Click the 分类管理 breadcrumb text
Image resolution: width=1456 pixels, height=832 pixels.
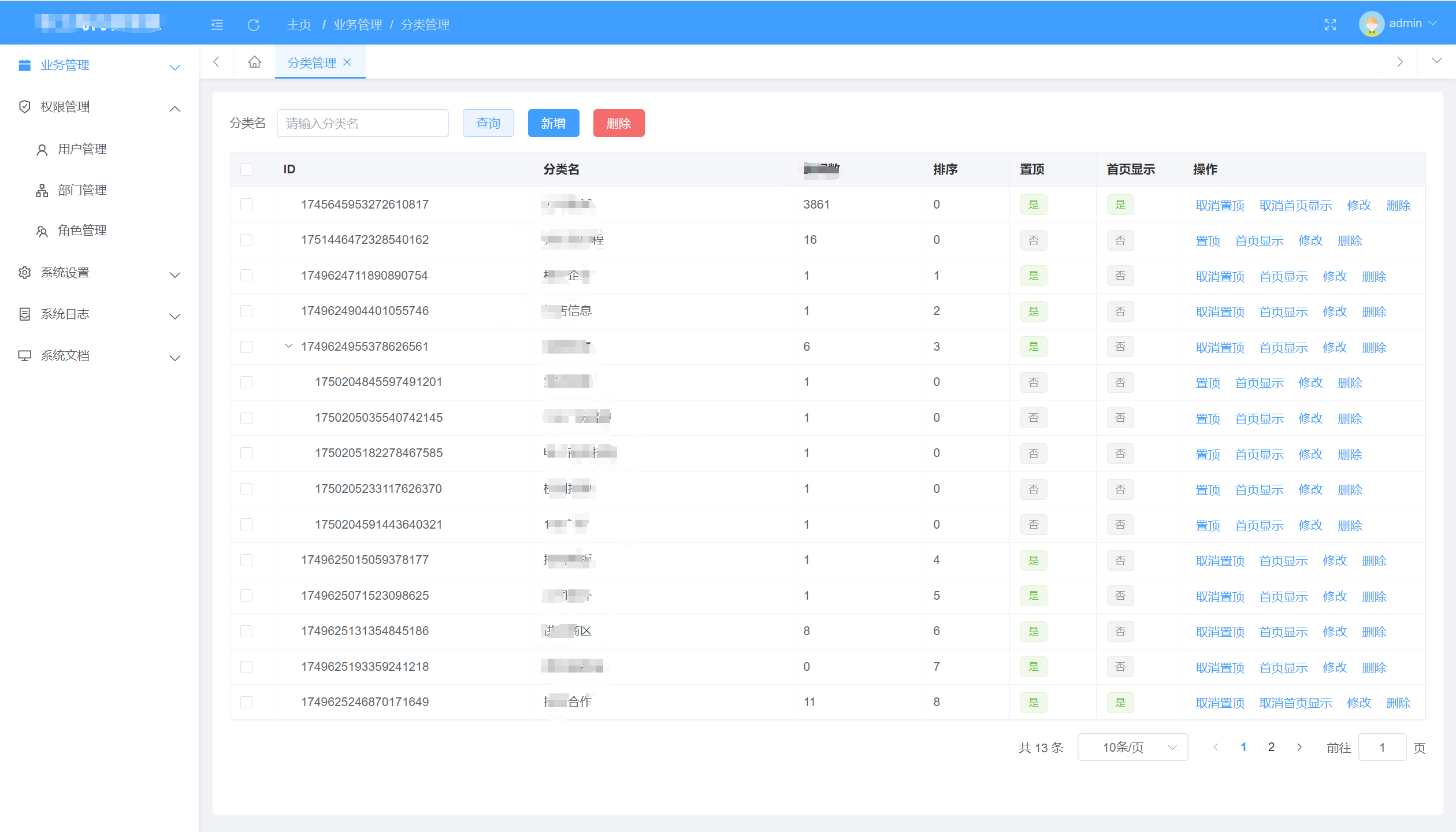point(425,25)
